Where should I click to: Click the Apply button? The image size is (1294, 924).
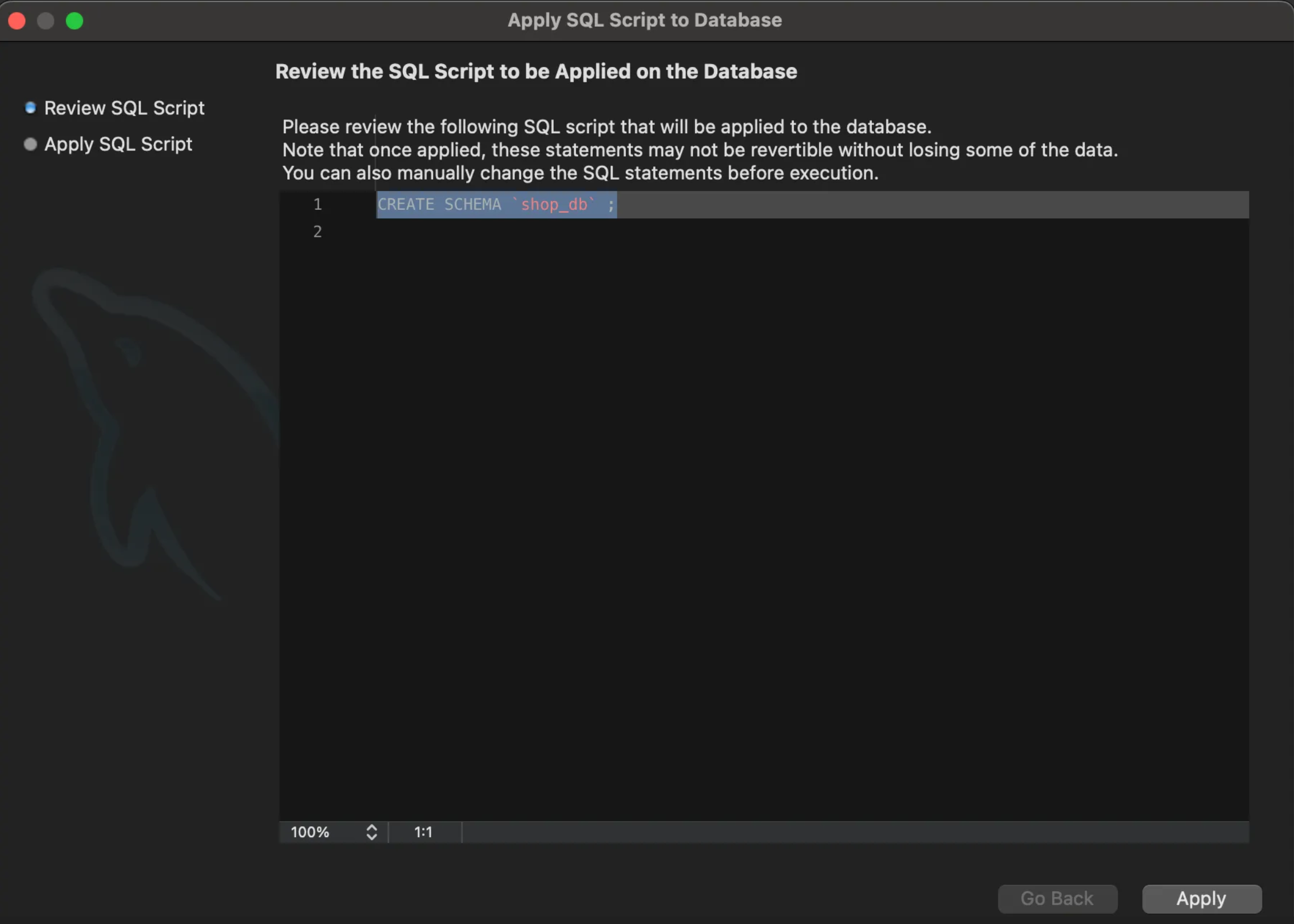tap(1201, 898)
